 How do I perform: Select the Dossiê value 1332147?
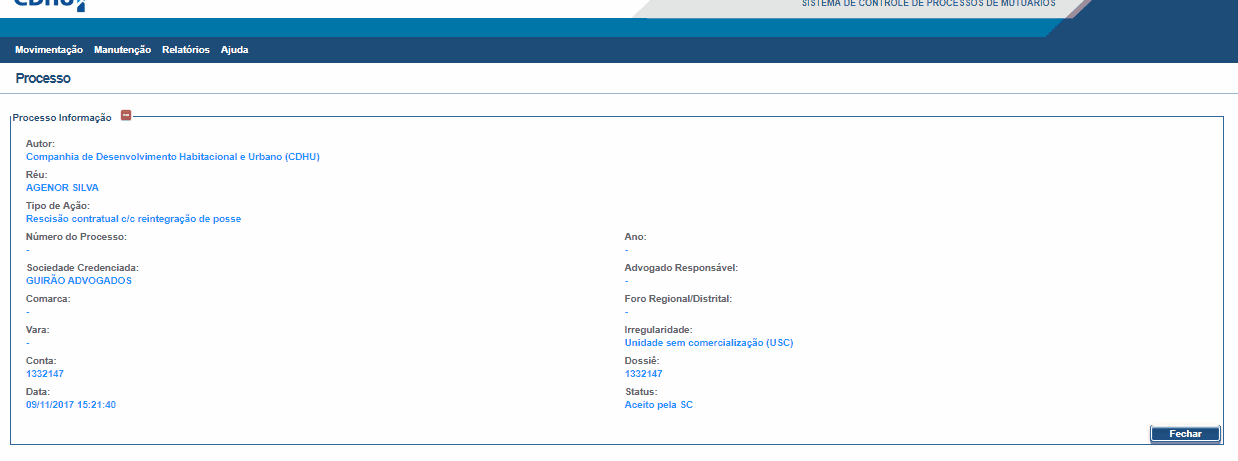point(644,374)
